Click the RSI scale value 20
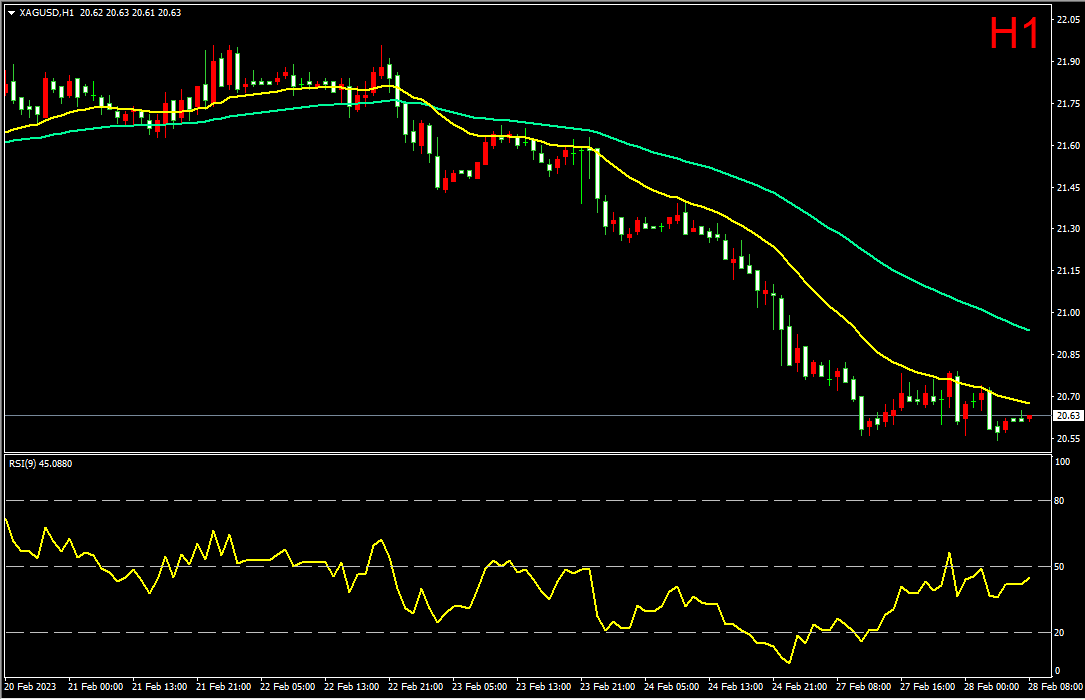The width and height of the screenshot is (1085, 700). point(1059,632)
